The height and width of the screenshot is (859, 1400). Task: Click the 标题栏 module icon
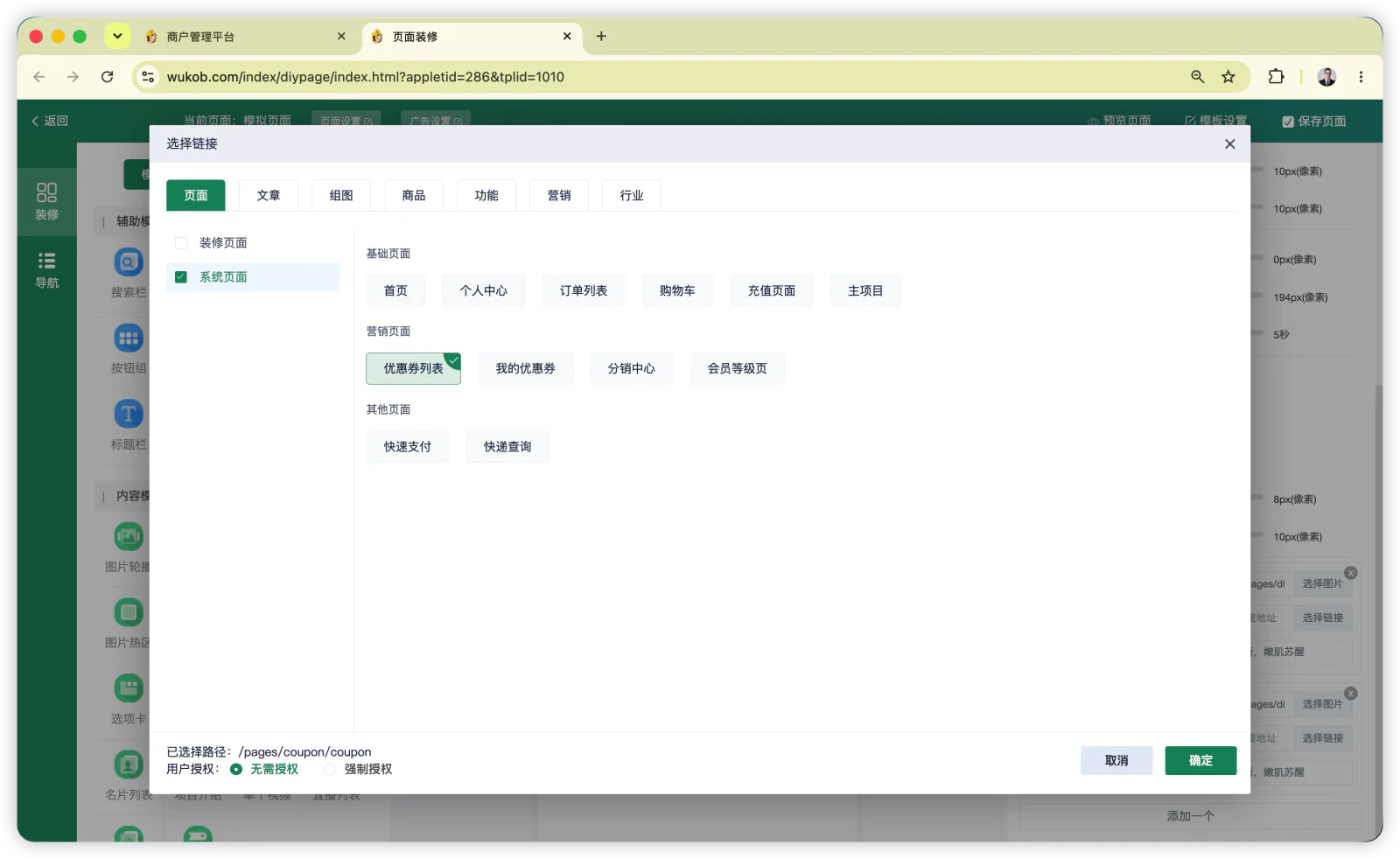pyautogui.click(x=129, y=414)
